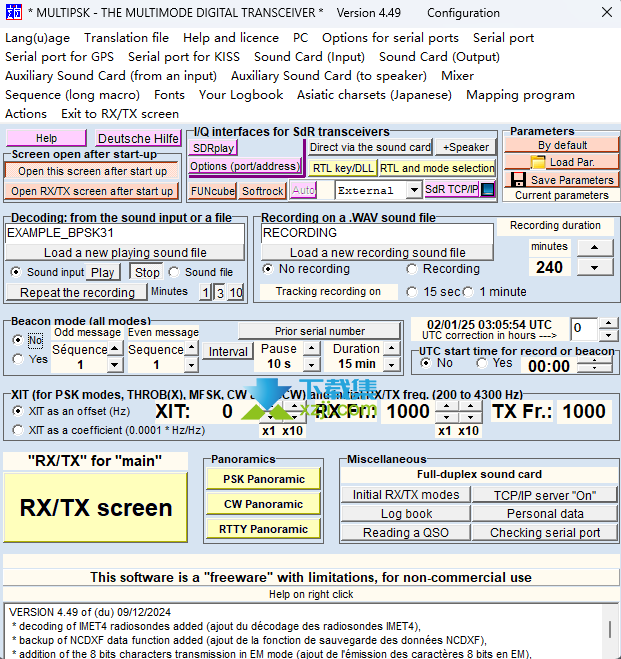The height and width of the screenshot is (659, 621).
Task: Open the Translation file menu
Action: point(126,38)
